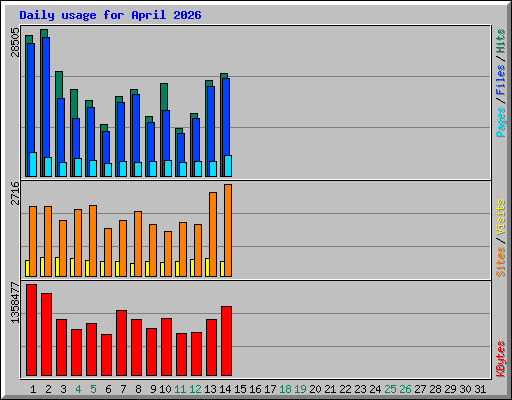The image size is (512, 400).
Task: Click green weekend day 12 label
Action: click(x=195, y=389)
